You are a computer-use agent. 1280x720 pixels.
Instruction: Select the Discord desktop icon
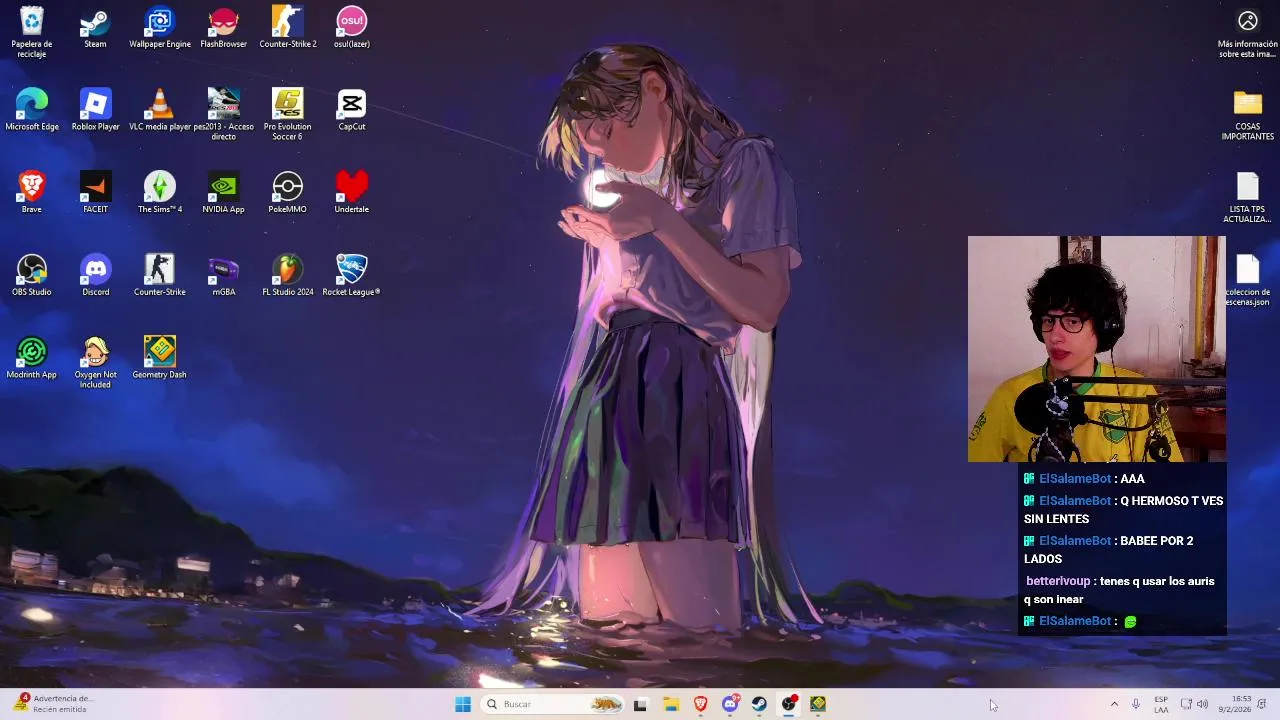(95, 275)
